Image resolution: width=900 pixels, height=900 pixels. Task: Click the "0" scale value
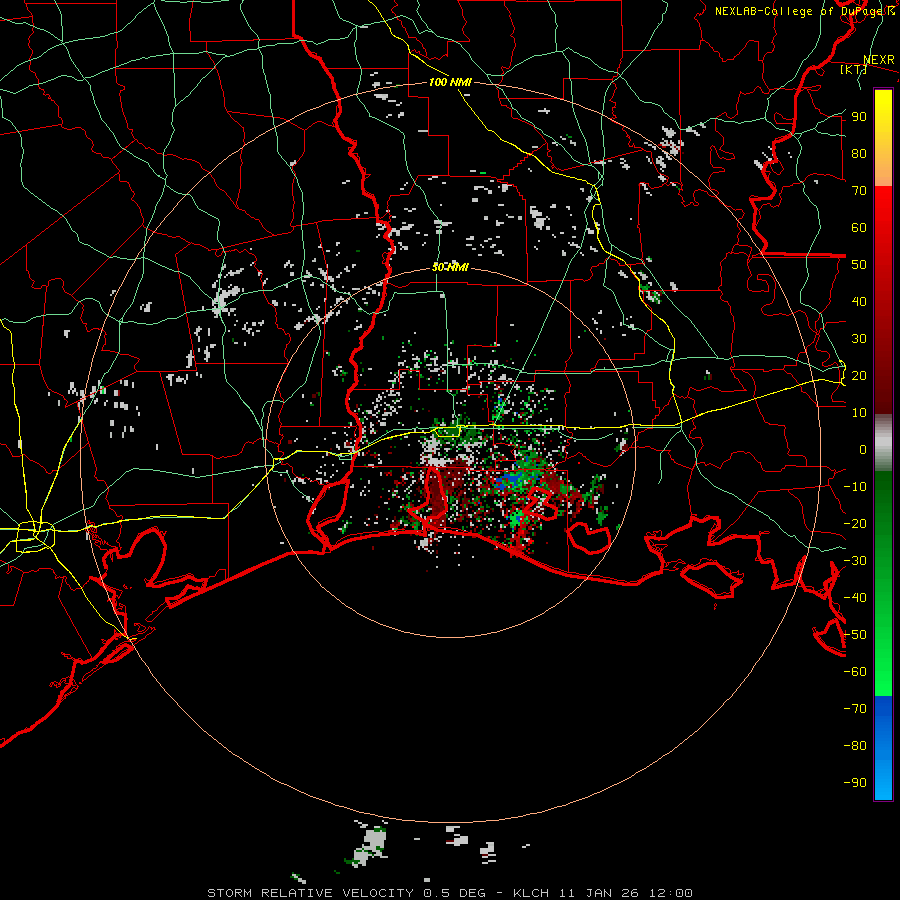(863, 450)
